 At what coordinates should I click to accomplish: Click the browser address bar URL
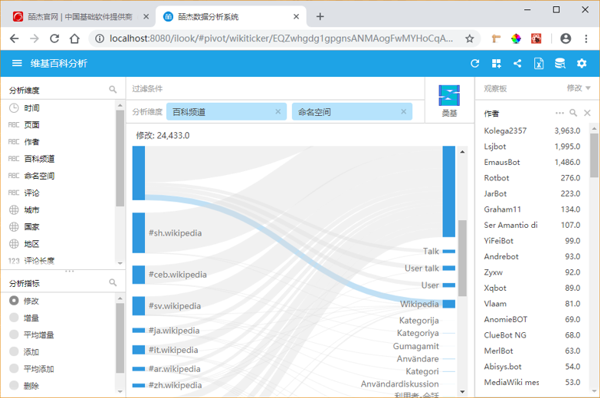[281, 39]
